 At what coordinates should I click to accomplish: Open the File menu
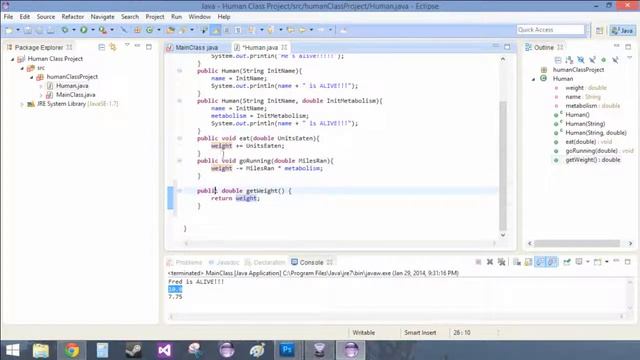(8, 17)
